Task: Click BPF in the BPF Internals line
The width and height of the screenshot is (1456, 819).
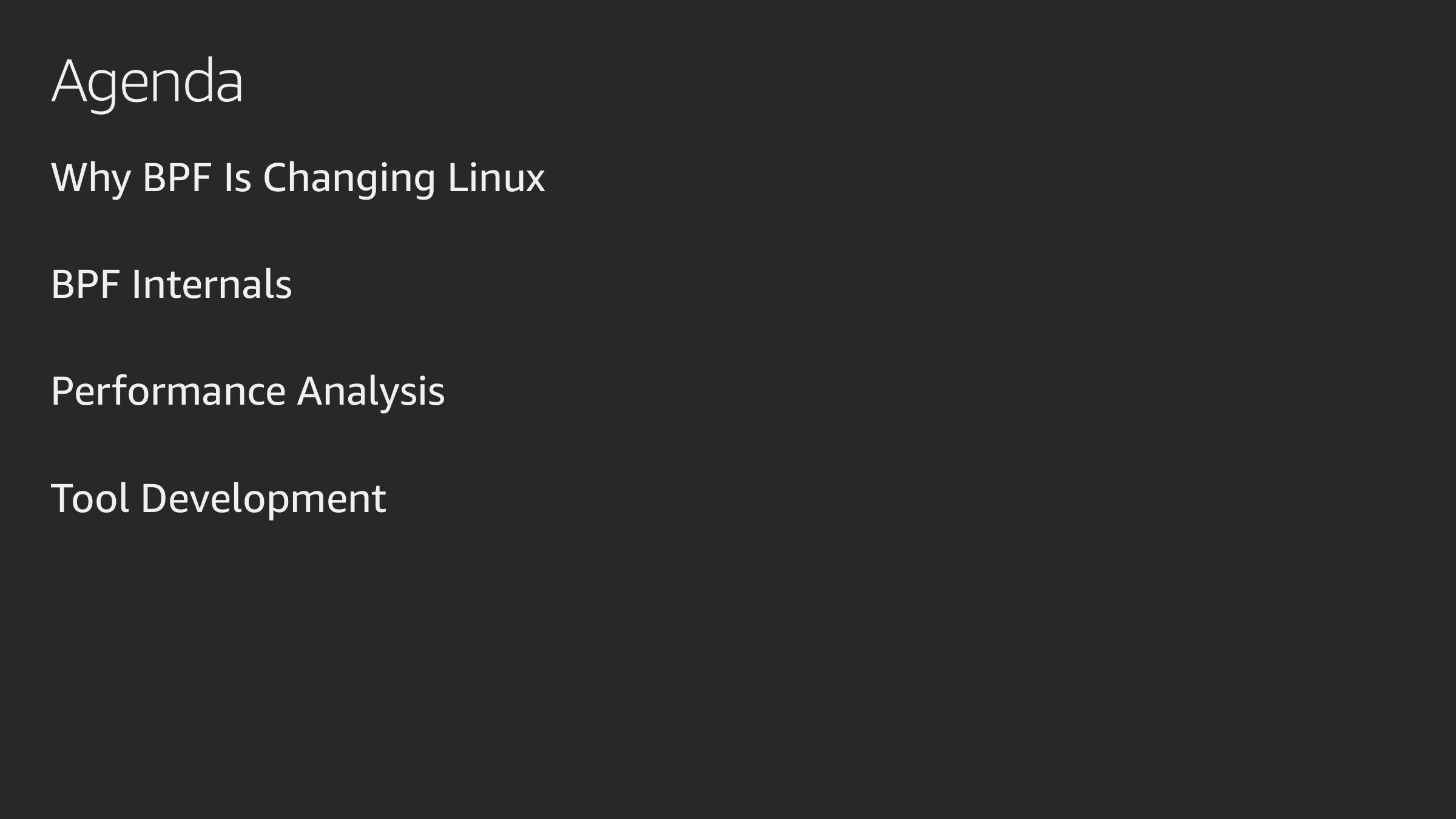Action: click(x=85, y=285)
